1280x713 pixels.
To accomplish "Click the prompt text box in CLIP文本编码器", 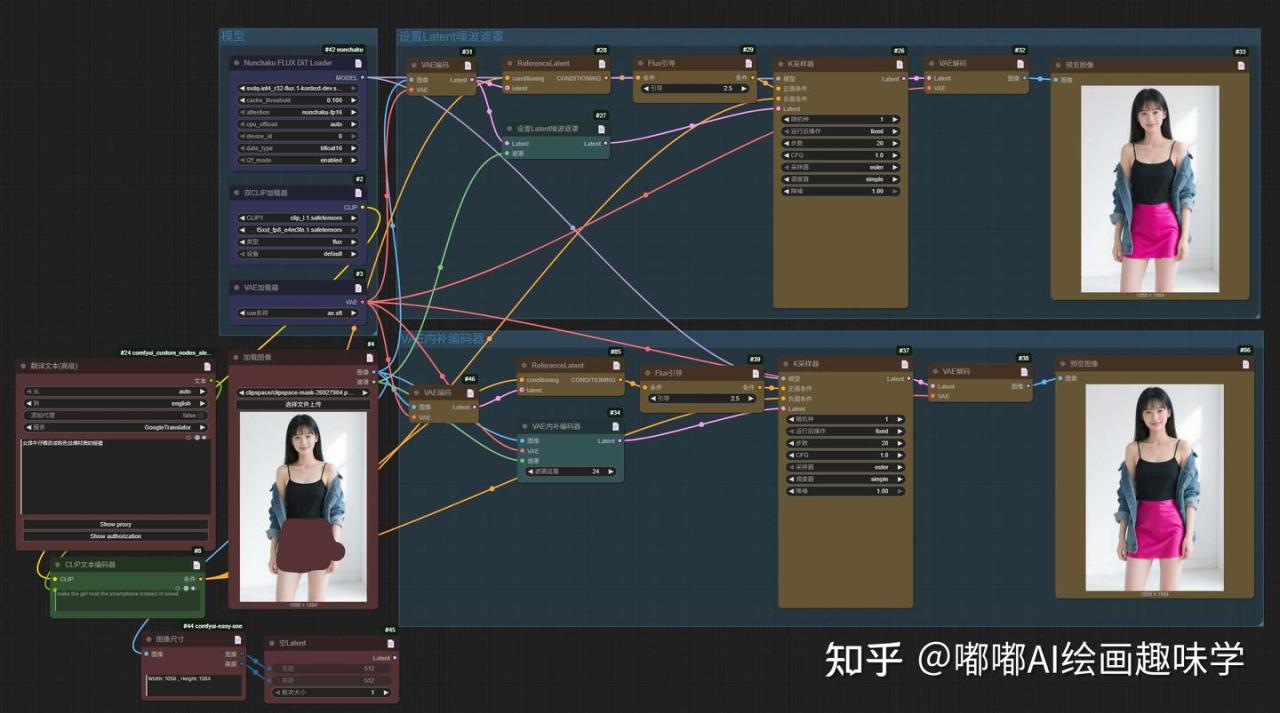I will tap(127, 601).
